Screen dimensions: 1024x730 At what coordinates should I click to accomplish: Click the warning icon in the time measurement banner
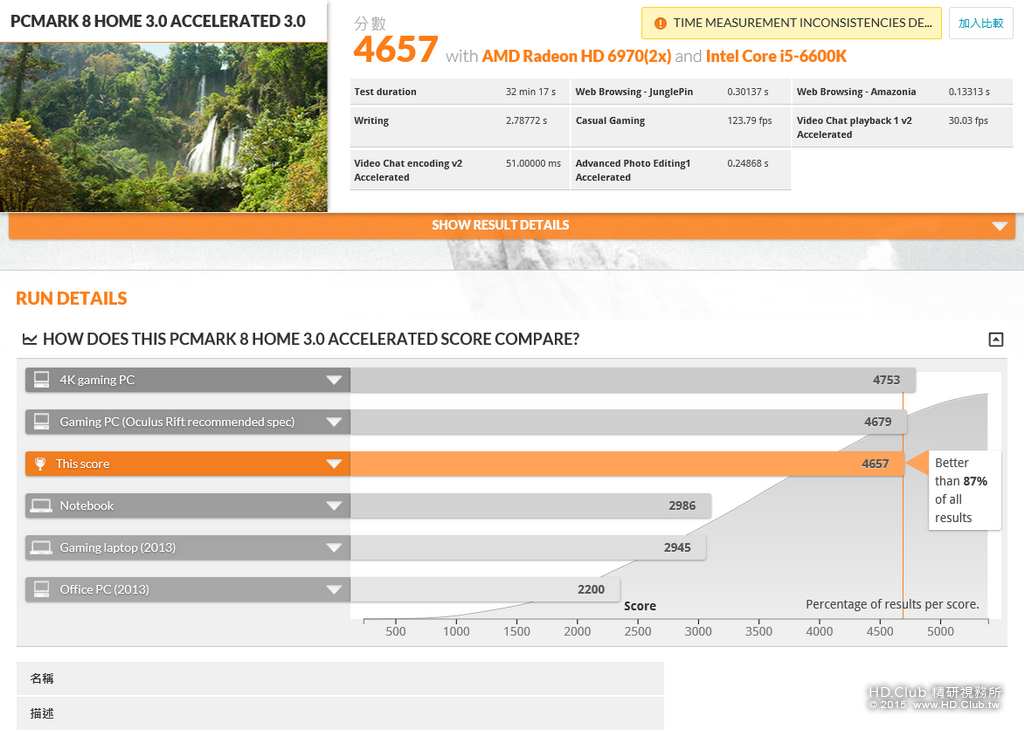point(660,24)
